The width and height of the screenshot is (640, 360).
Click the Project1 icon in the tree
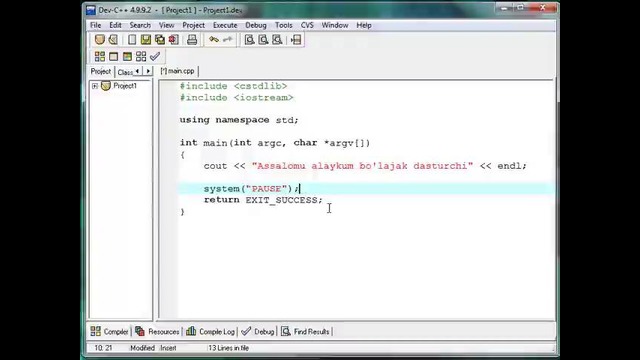[x=106, y=86]
